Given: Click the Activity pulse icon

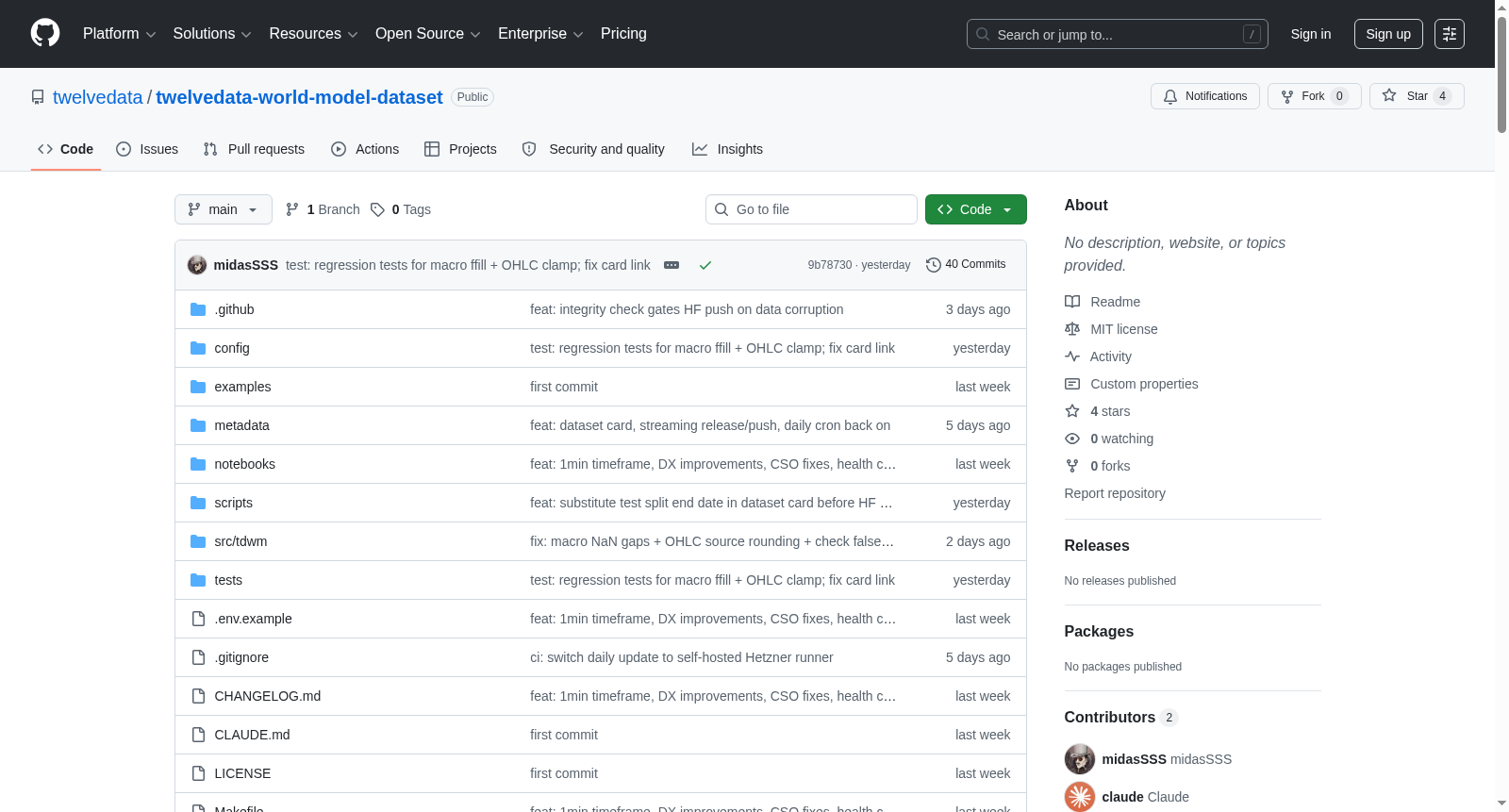Looking at the screenshot, I should (x=1072, y=356).
